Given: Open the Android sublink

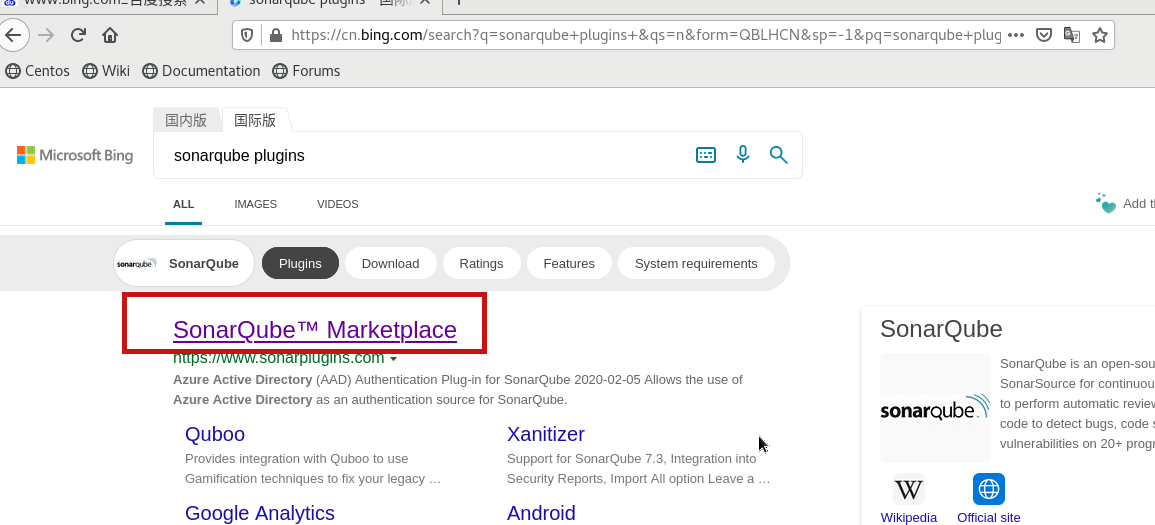Looking at the screenshot, I should pos(541,513).
